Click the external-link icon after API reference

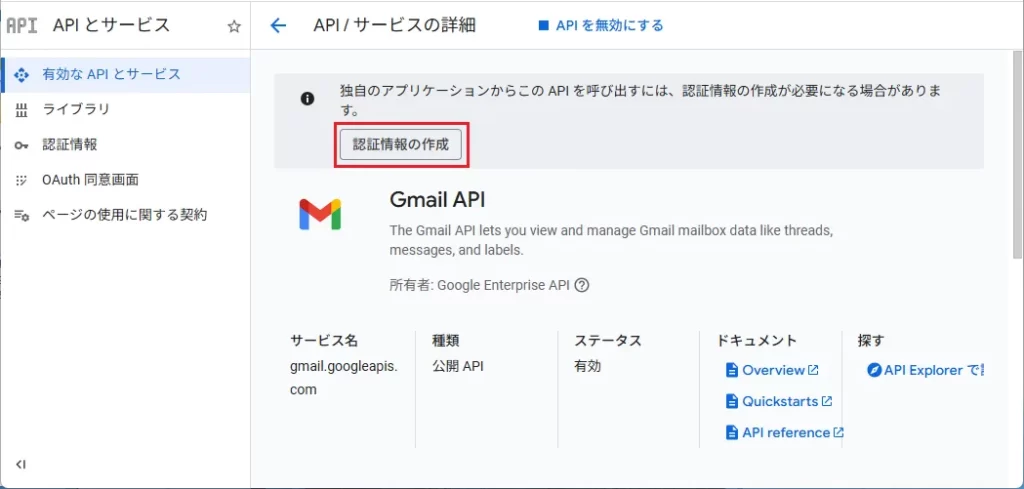point(839,432)
